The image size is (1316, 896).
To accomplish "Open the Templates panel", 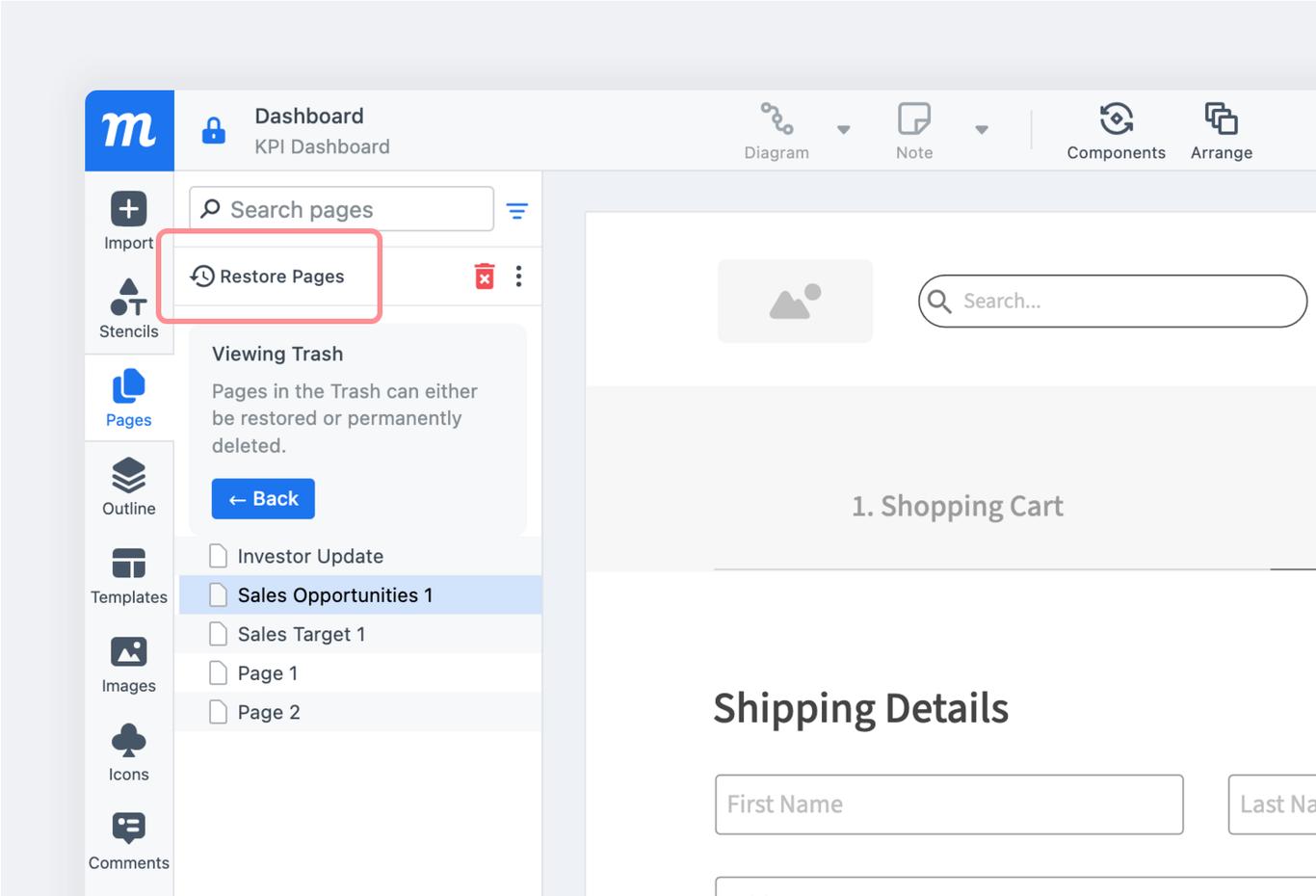I will (129, 575).
